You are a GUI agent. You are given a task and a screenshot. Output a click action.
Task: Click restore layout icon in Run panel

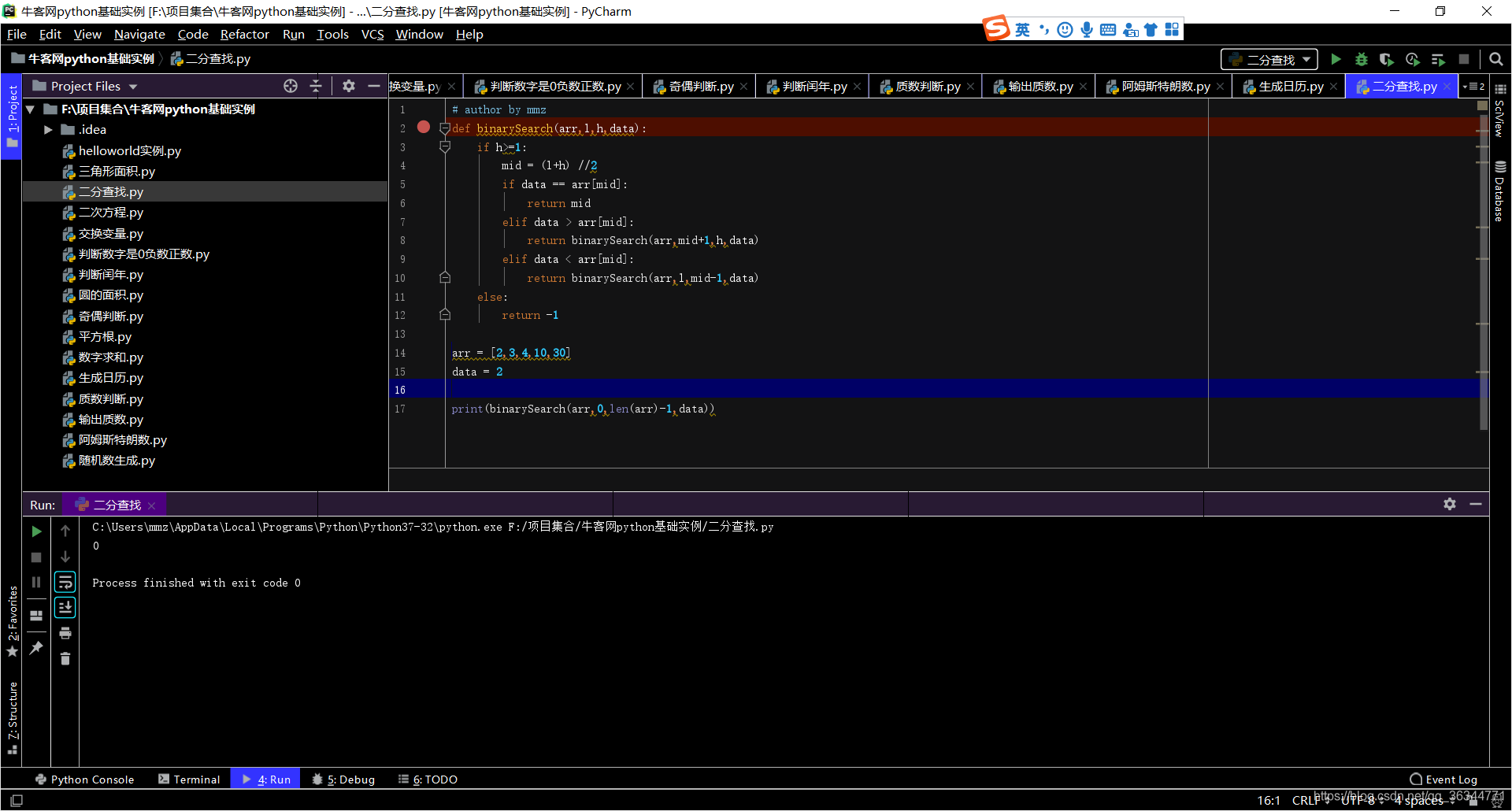click(36, 616)
